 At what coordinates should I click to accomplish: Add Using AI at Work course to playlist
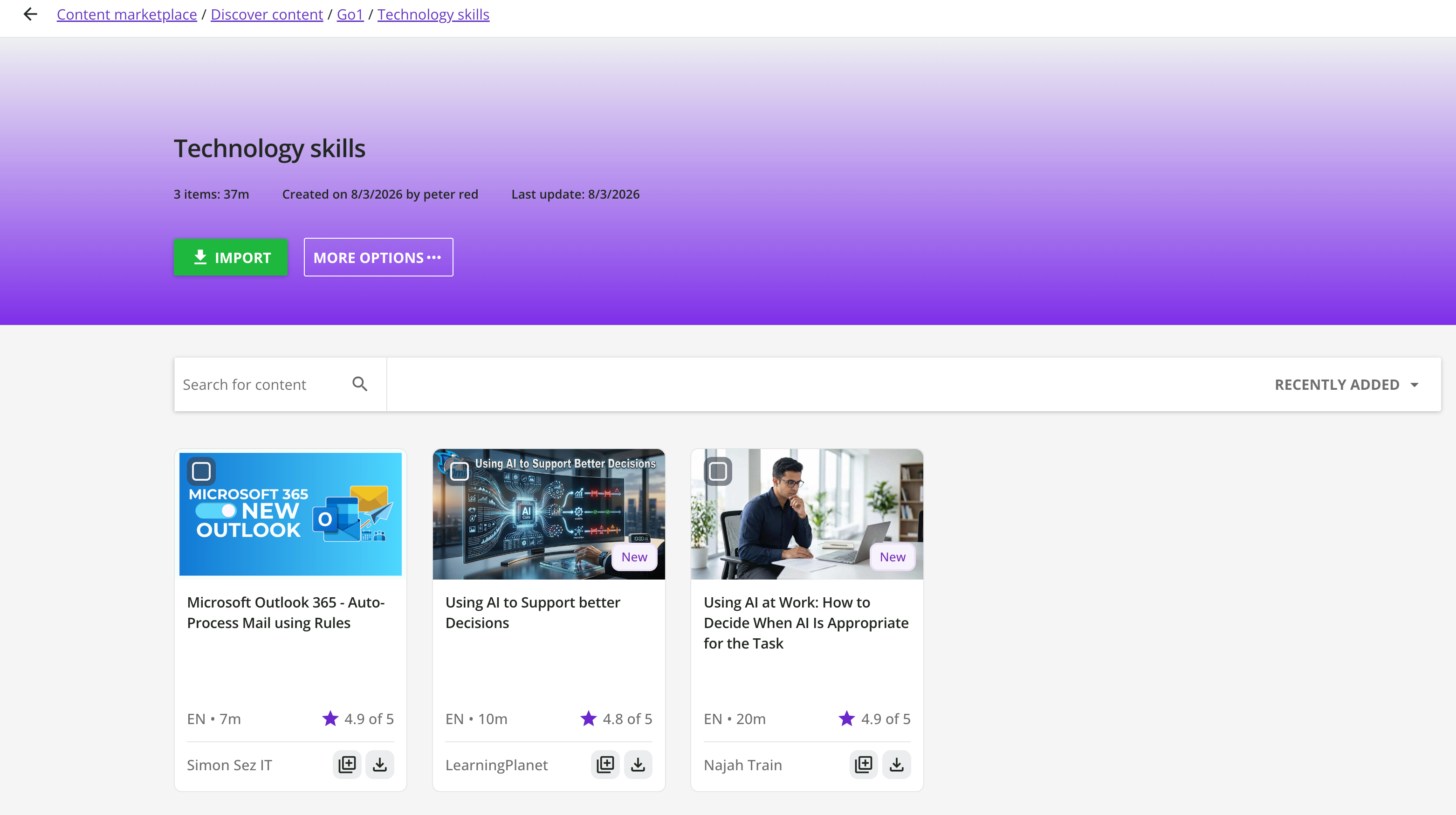[x=864, y=765]
